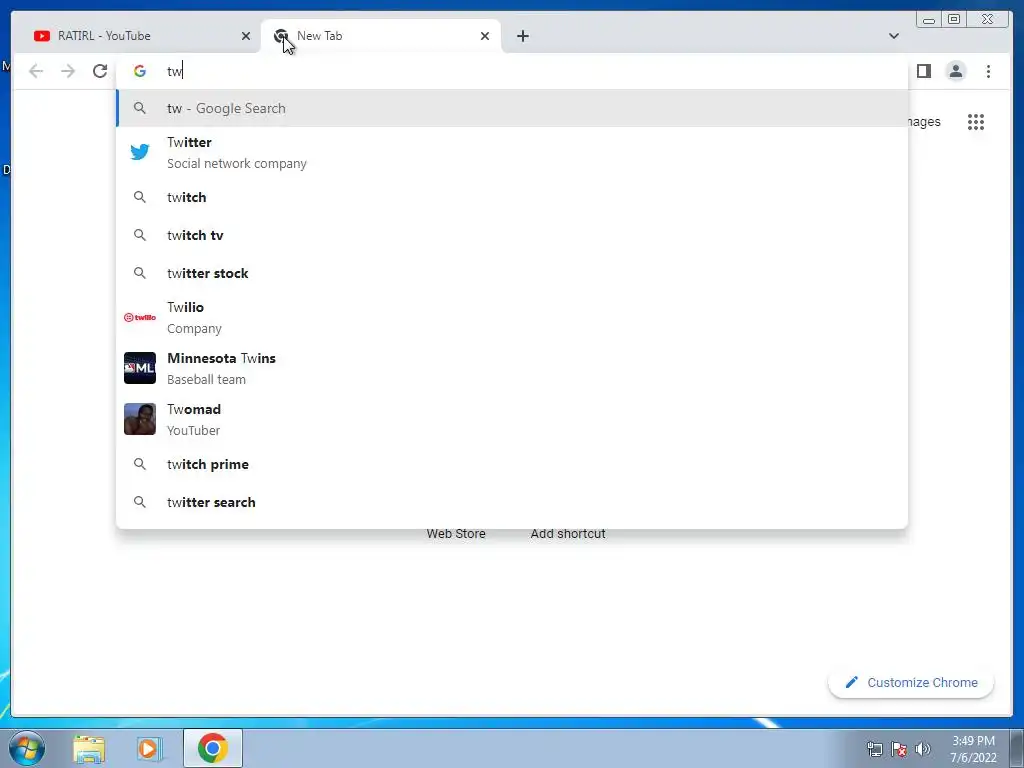This screenshot has width=1024, height=768.
Task: Click the browser forward arrow
Action: pos(68,71)
